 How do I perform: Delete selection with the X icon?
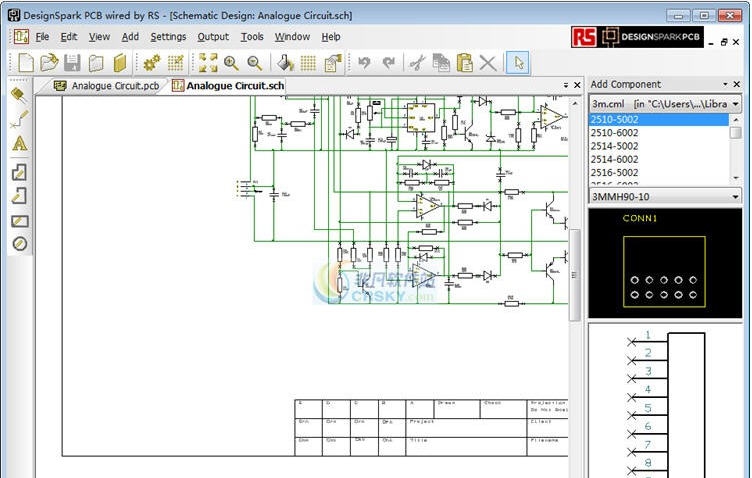tap(488, 63)
